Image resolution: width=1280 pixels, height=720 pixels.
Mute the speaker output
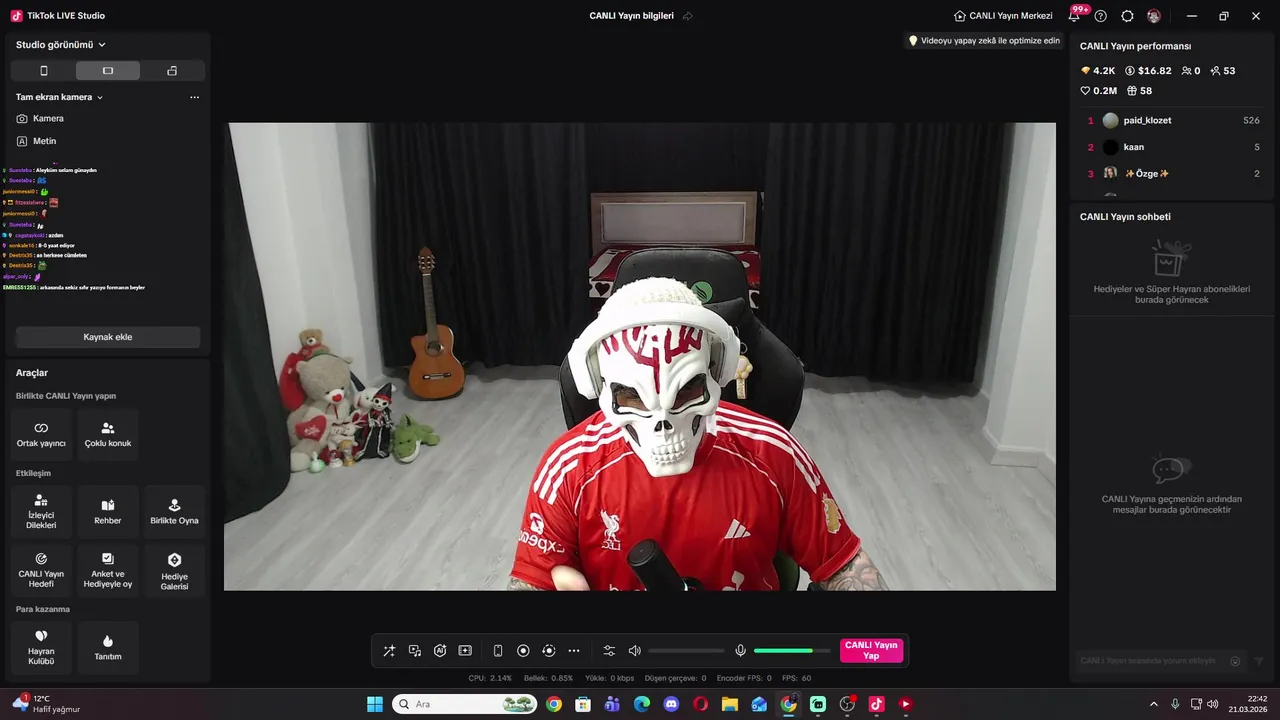point(634,651)
